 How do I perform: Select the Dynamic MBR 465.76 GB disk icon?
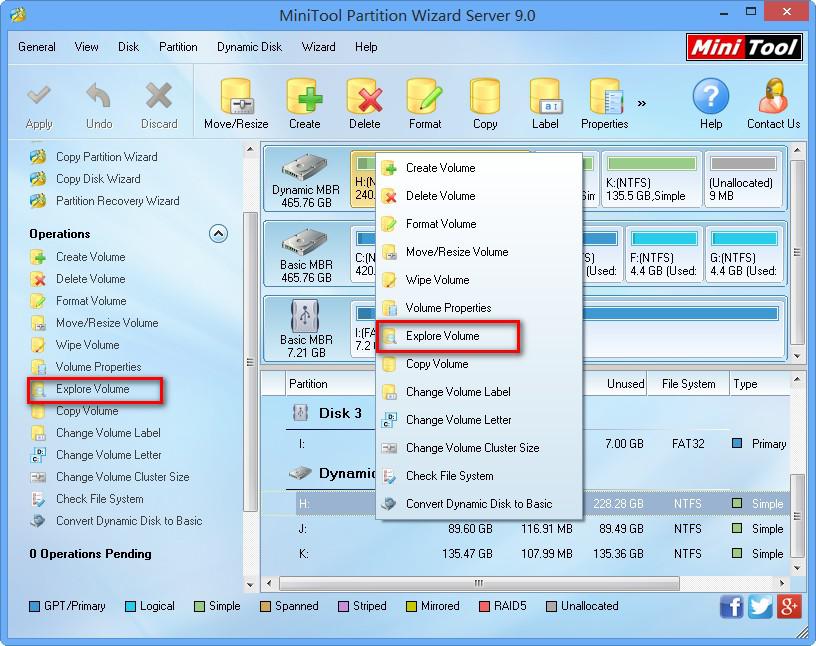(x=305, y=167)
